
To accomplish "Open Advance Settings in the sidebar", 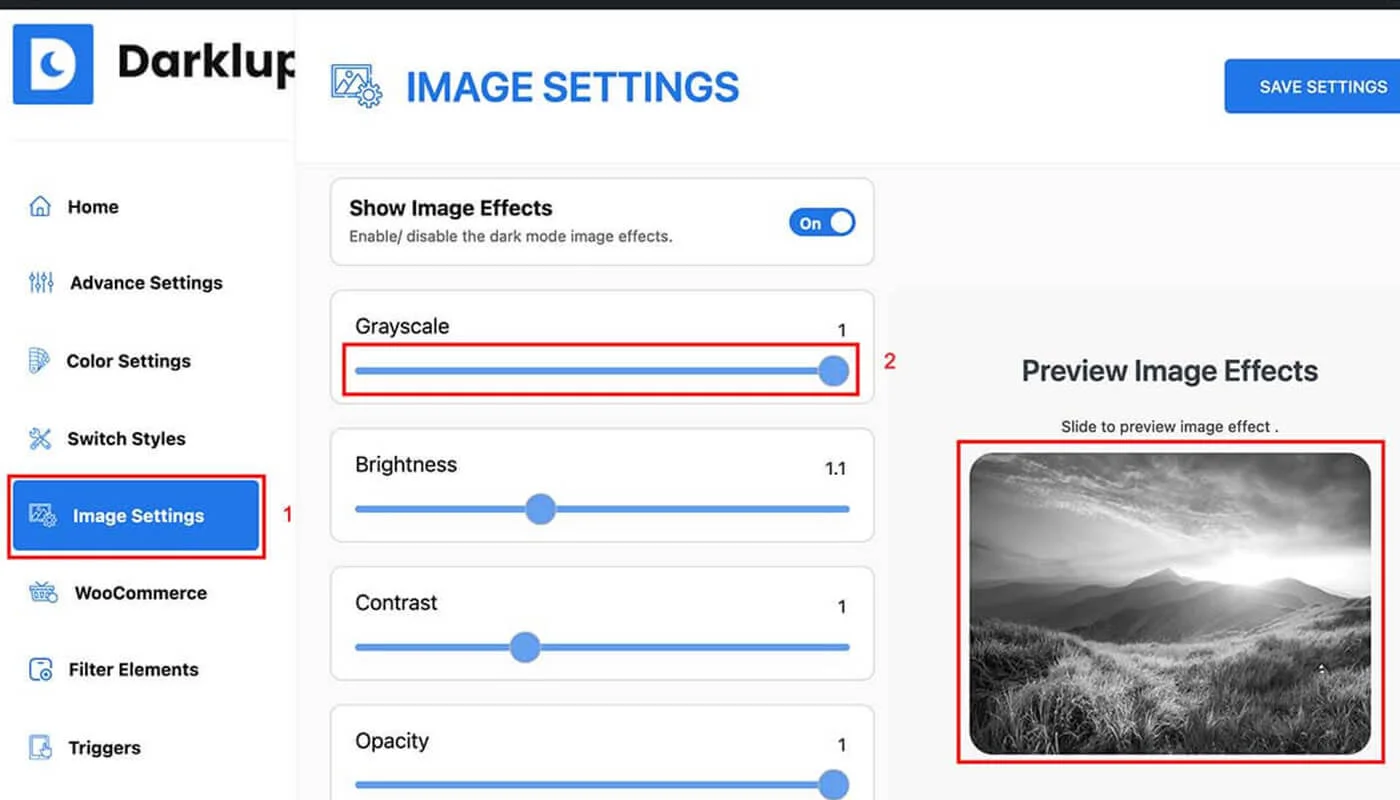I will click(146, 283).
